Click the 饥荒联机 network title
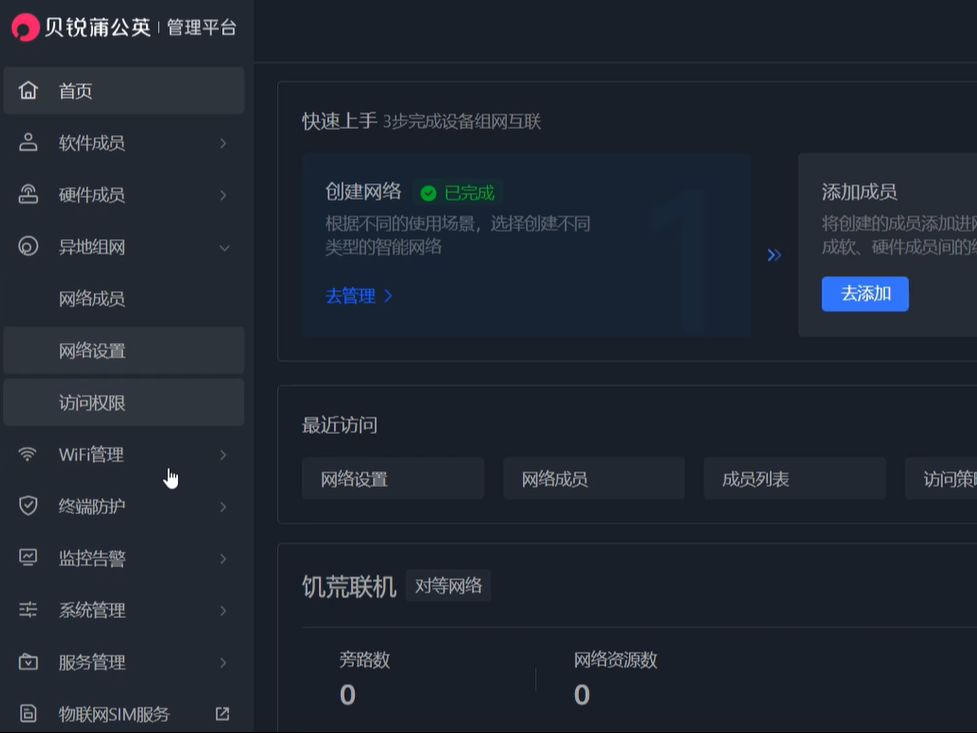This screenshot has height=733, width=977. click(x=349, y=587)
